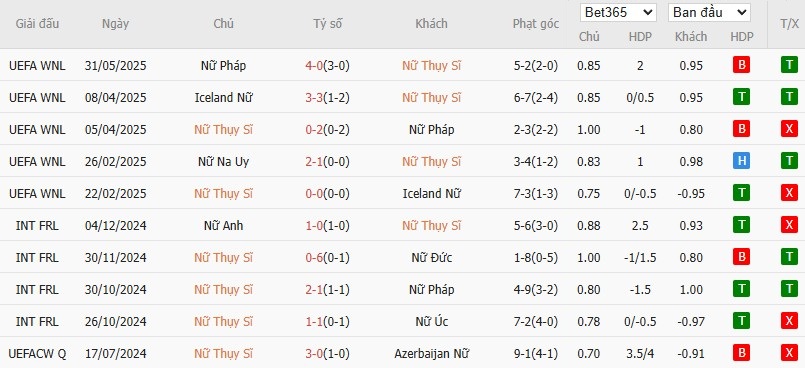Open Azerbaijan Nữ away team link
Viewport: 805px width, 368px height.
pos(431,354)
